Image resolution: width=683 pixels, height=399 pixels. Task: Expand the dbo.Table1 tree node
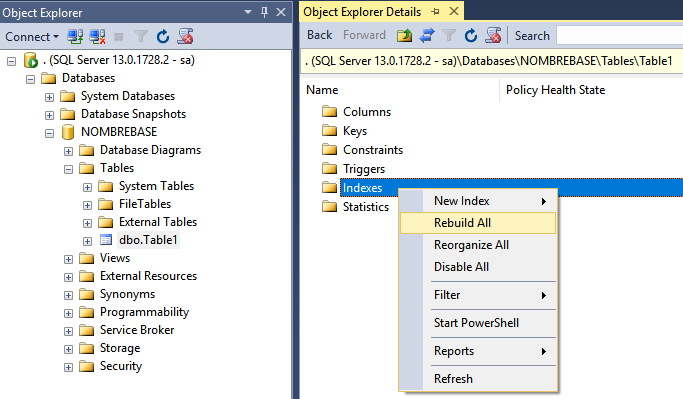88,241
